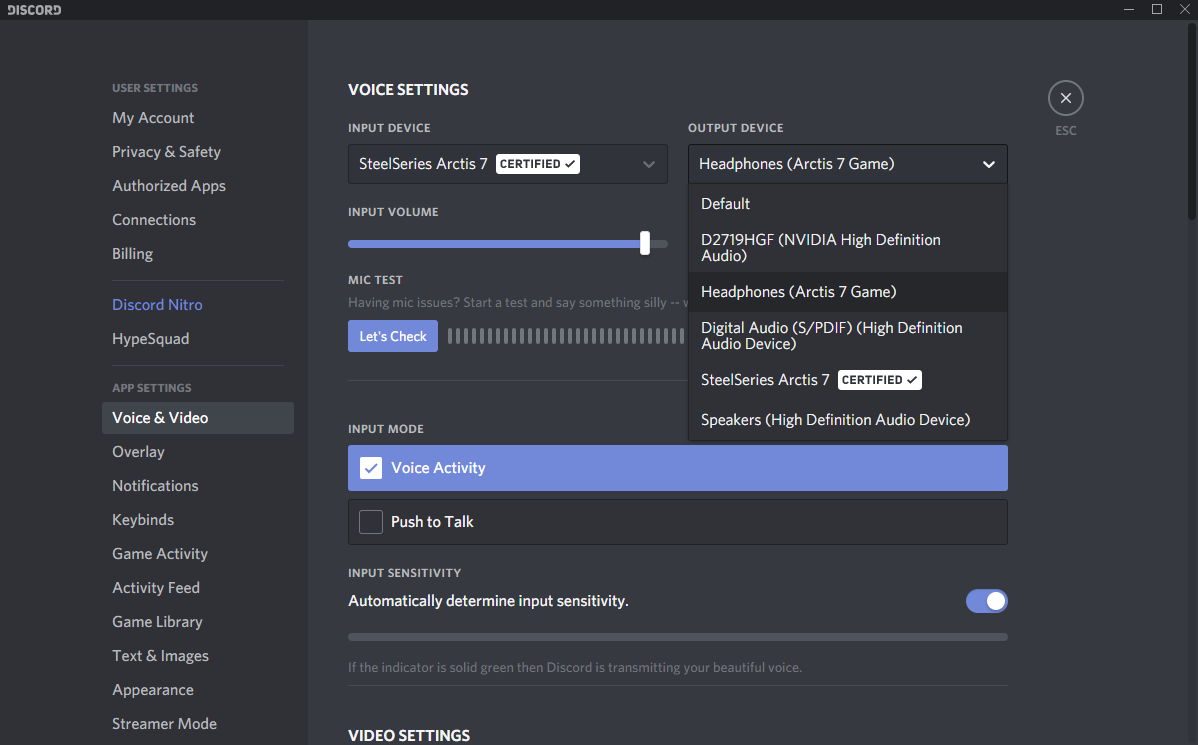Viewport: 1198px width, 745px height.
Task: Click the INPUT SENSITIVITY label
Action: tap(404, 572)
